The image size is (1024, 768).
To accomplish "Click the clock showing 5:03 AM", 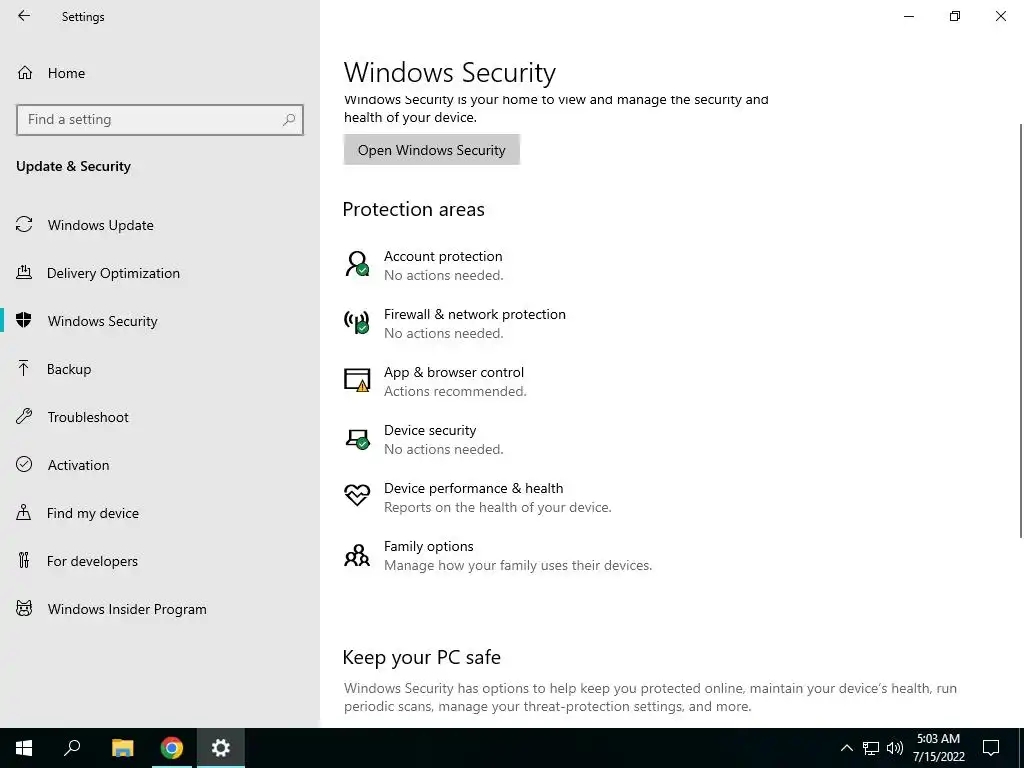I will click(938, 739).
